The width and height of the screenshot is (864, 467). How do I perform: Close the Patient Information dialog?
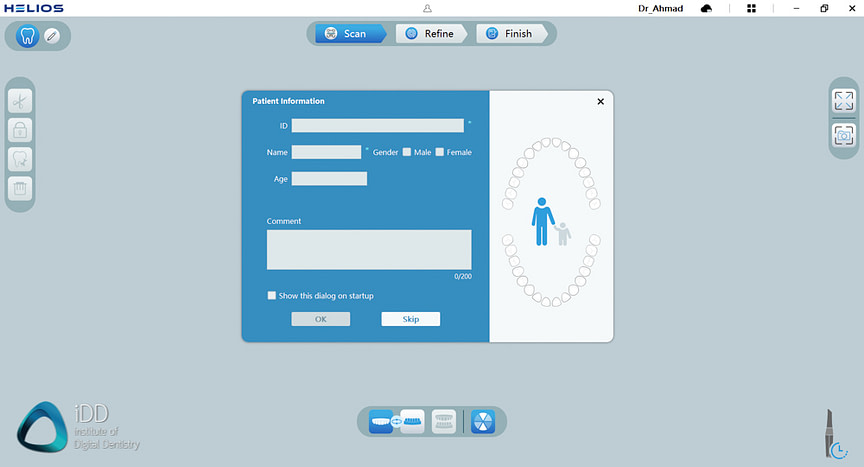click(x=600, y=101)
